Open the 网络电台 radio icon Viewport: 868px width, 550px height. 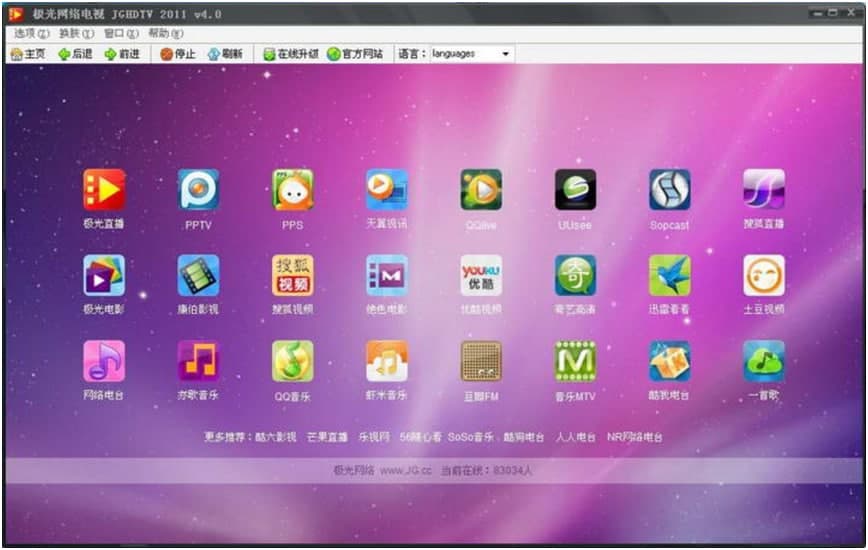point(104,361)
